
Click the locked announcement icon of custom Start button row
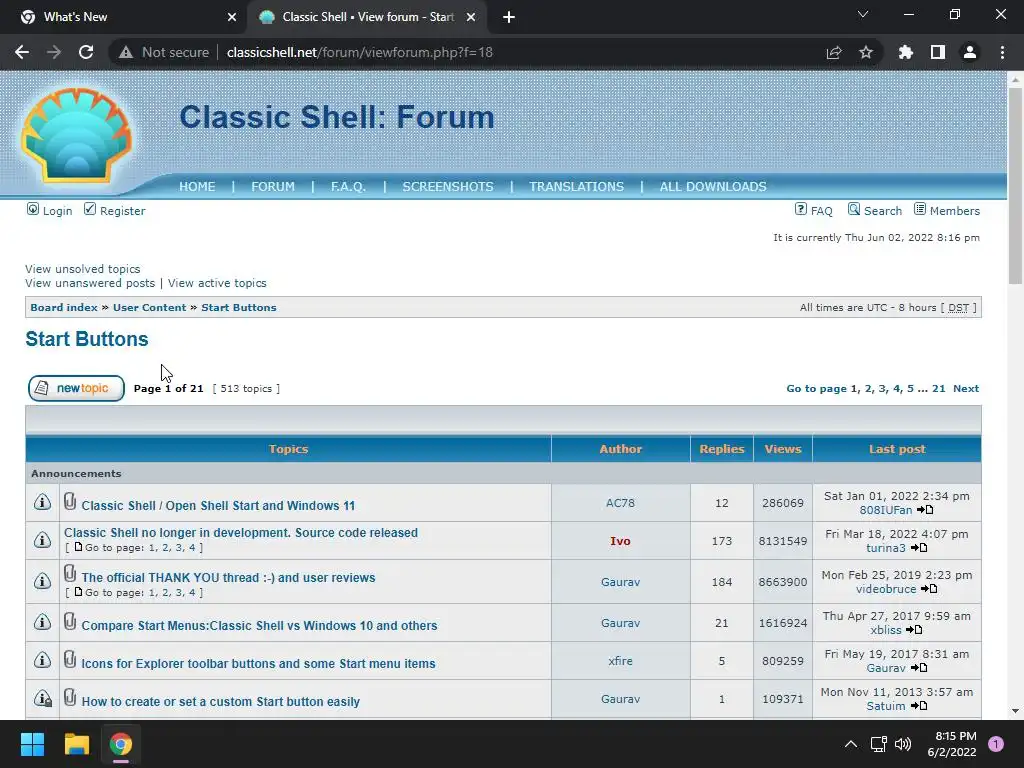42,698
